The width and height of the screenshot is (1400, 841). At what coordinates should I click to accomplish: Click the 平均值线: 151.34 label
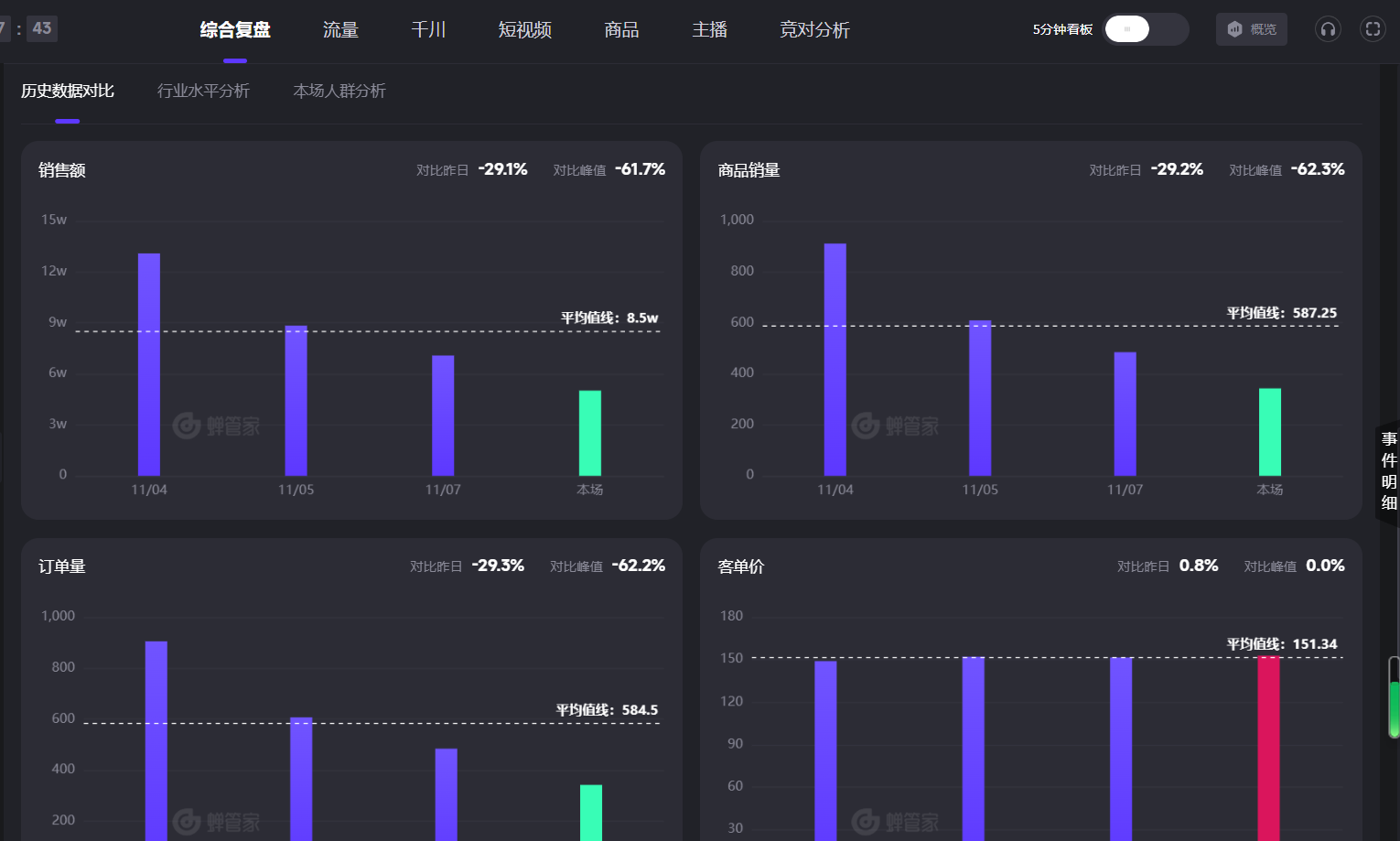click(1282, 644)
